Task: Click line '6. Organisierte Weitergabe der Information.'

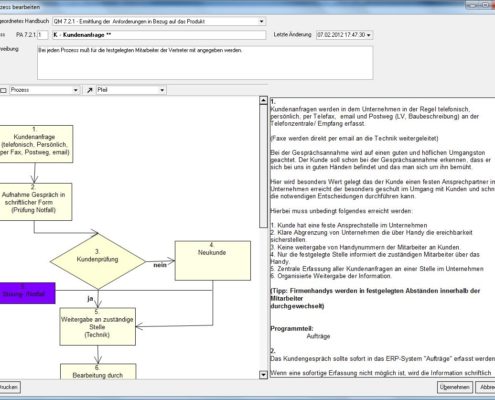Action: [331, 276]
